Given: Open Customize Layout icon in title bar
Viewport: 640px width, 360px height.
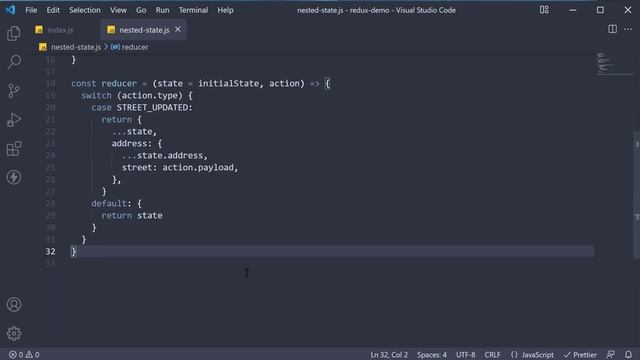Looking at the screenshot, I should 544,10.
